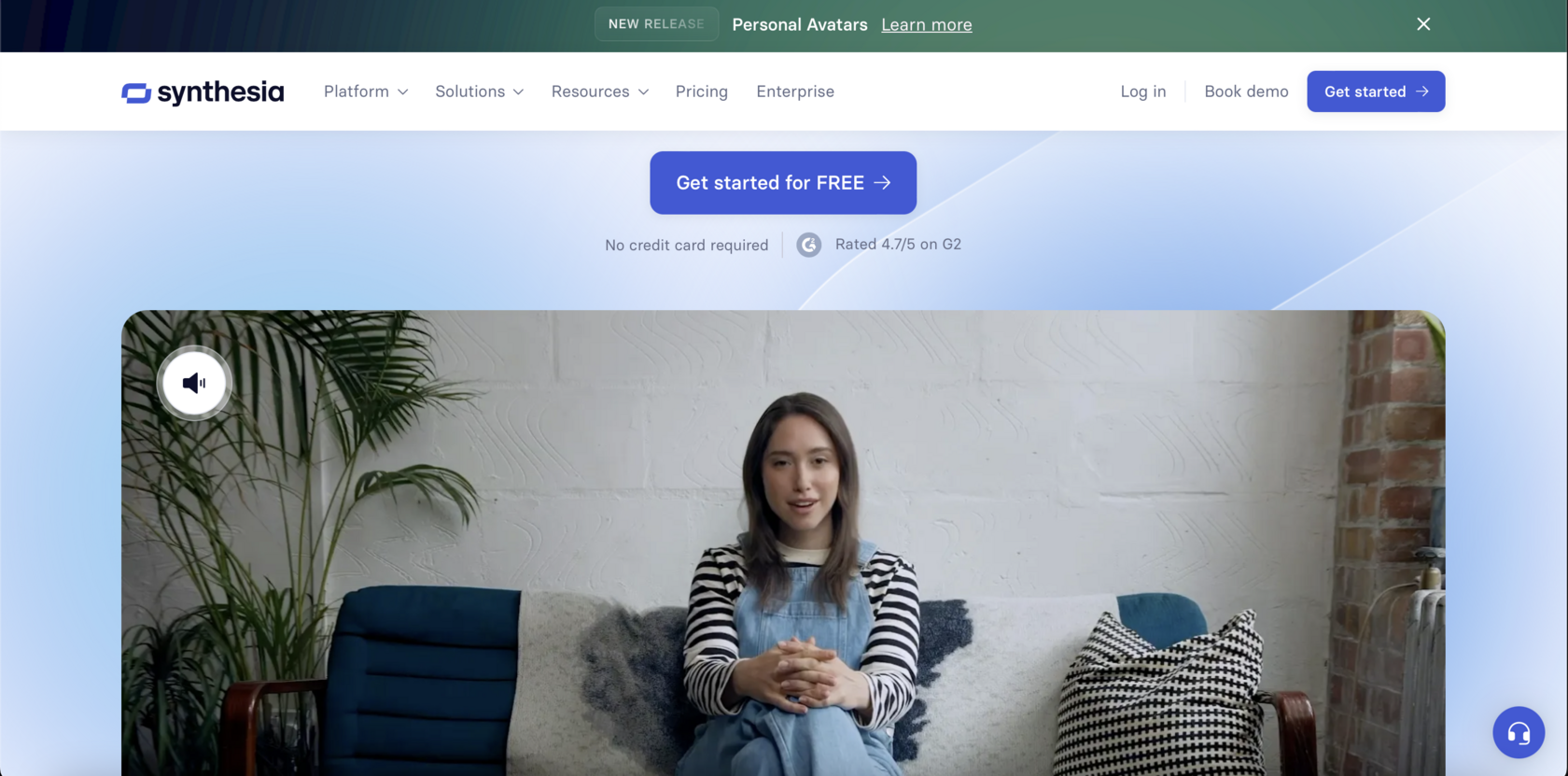Click the arrow in Get started button
Viewport: 1568px width, 776px height.
coord(1422,92)
